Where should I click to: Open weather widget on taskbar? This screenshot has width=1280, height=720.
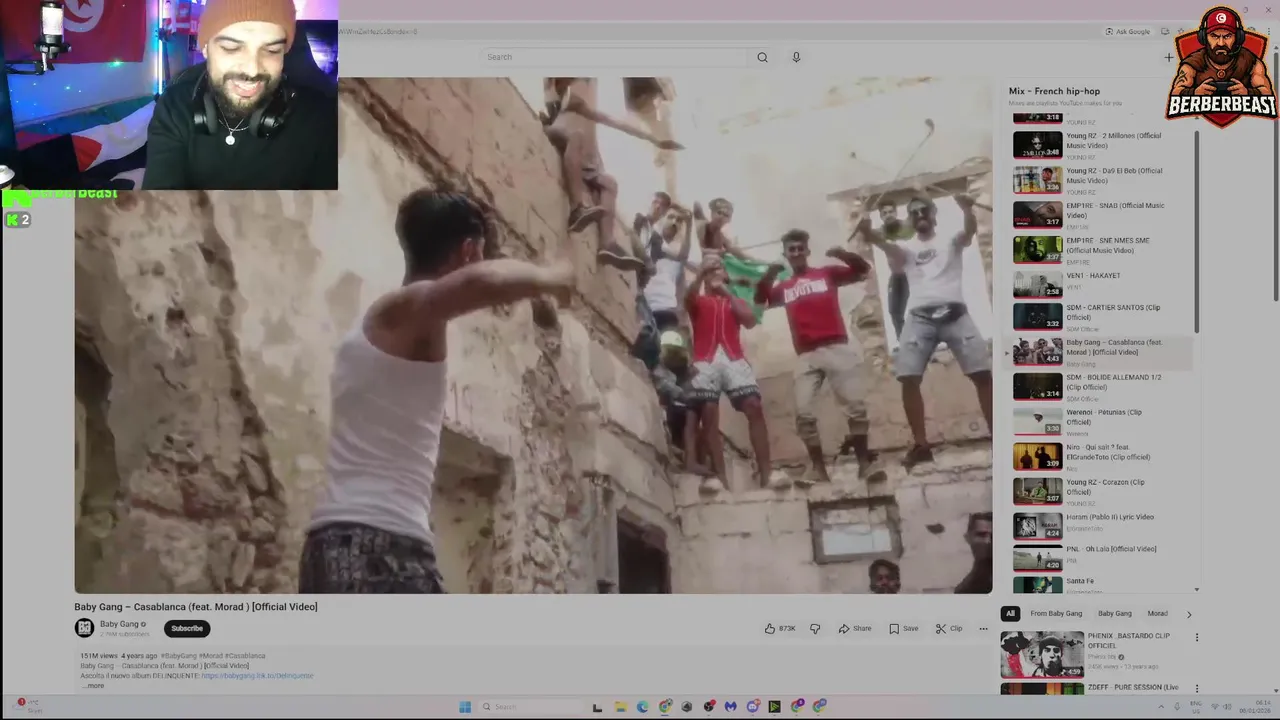tap(30, 706)
